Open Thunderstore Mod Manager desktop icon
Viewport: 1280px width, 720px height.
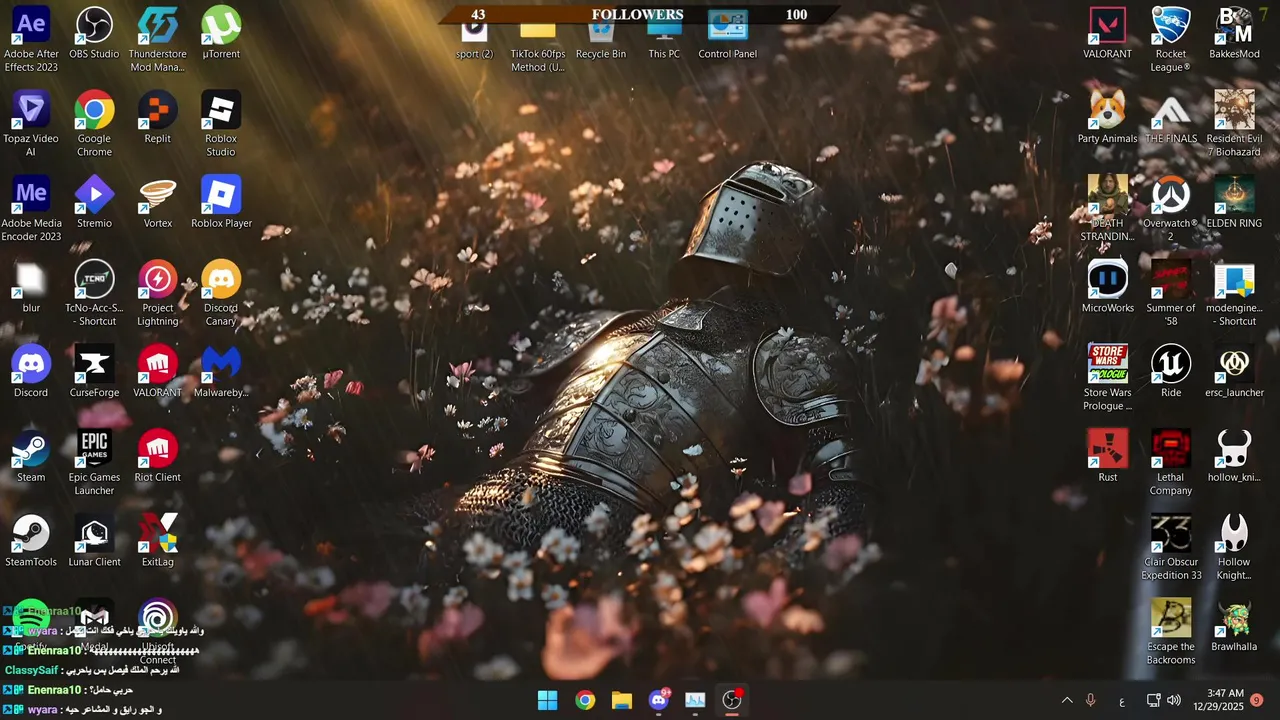(x=157, y=40)
